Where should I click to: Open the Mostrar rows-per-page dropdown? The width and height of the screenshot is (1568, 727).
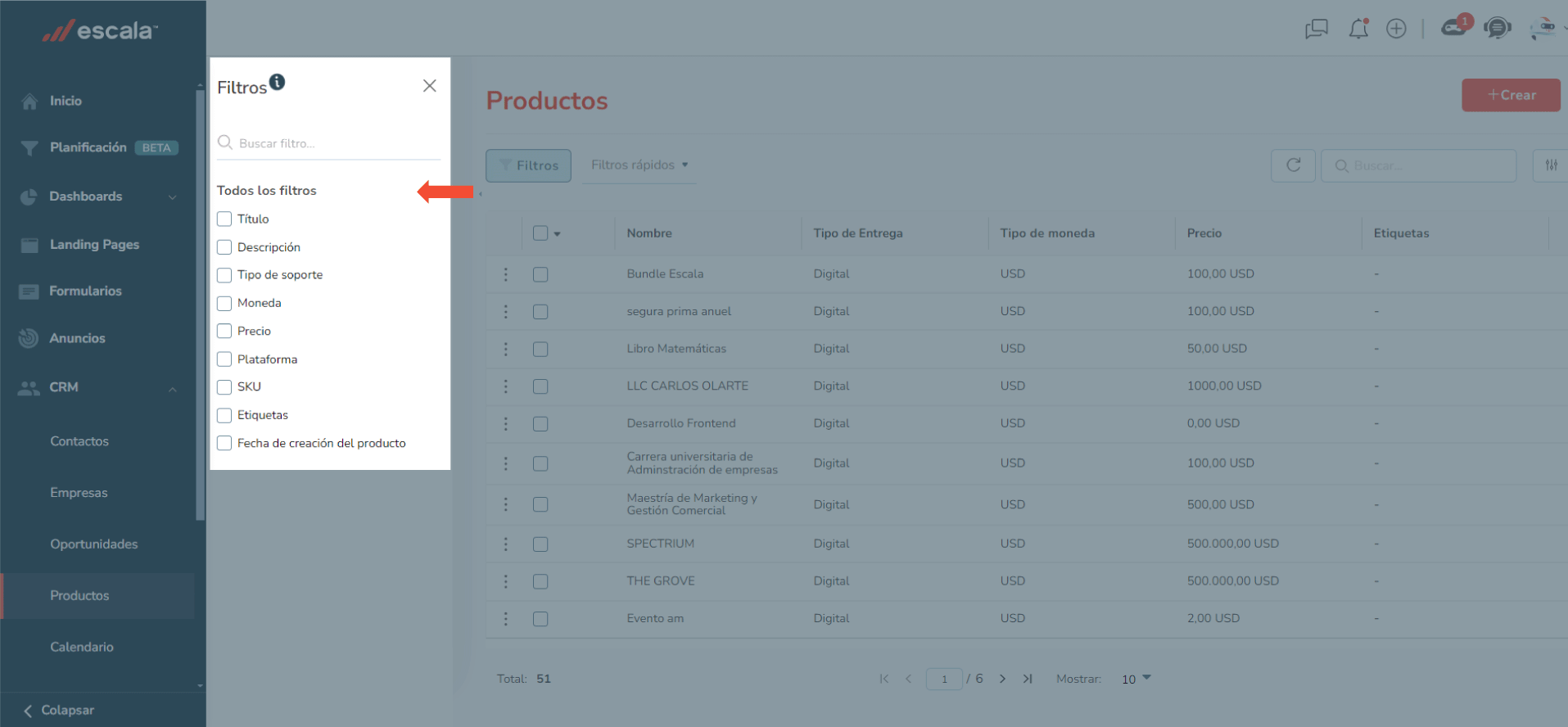tap(1136, 679)
